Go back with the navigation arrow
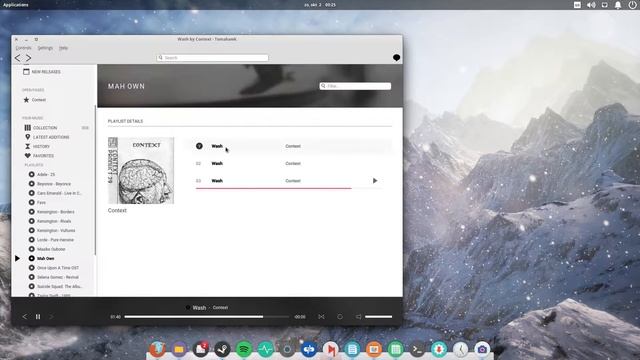640x360 pixels. point(18,58)
